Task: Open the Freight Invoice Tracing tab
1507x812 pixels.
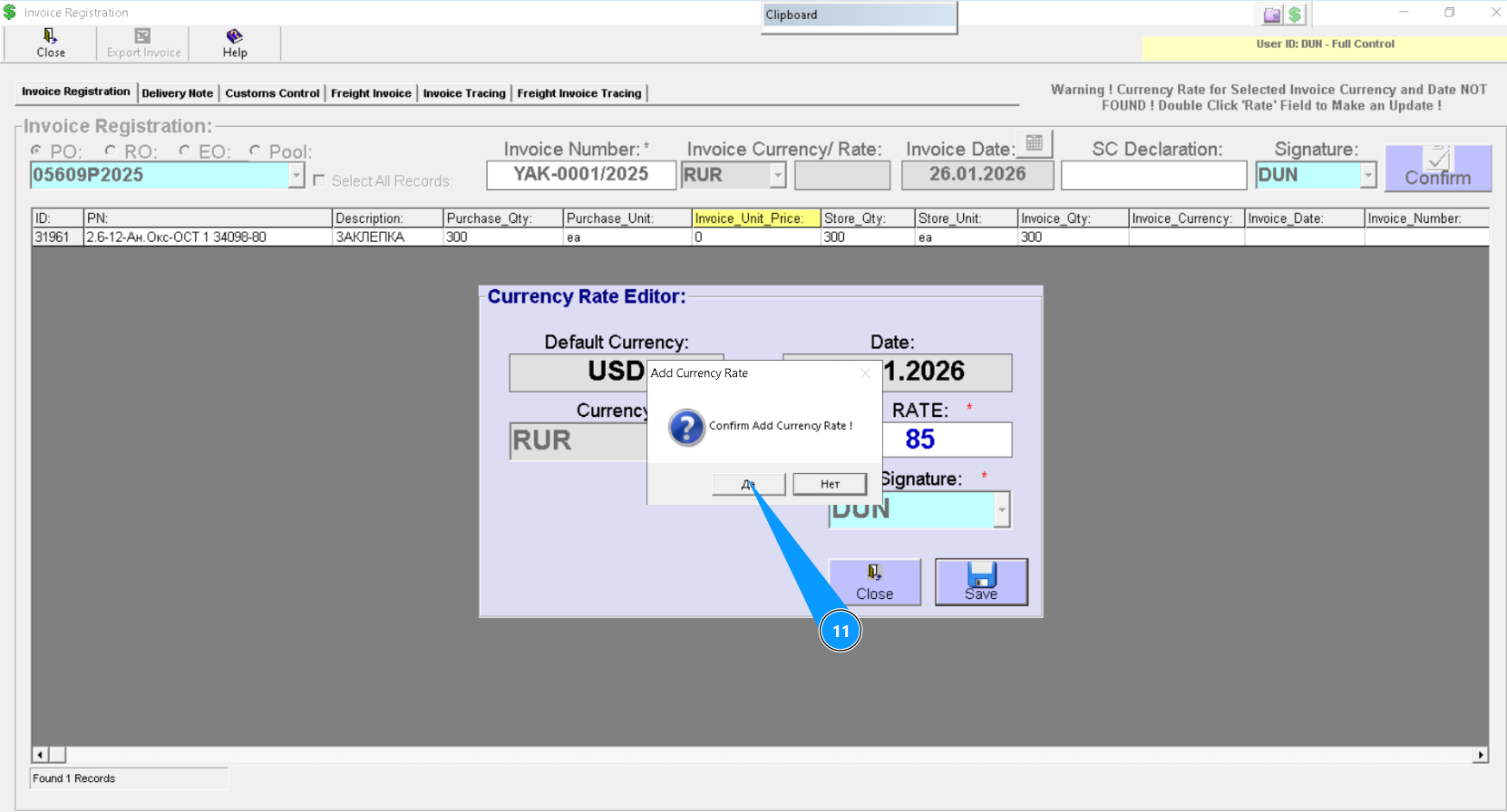Action: (579, 93)
